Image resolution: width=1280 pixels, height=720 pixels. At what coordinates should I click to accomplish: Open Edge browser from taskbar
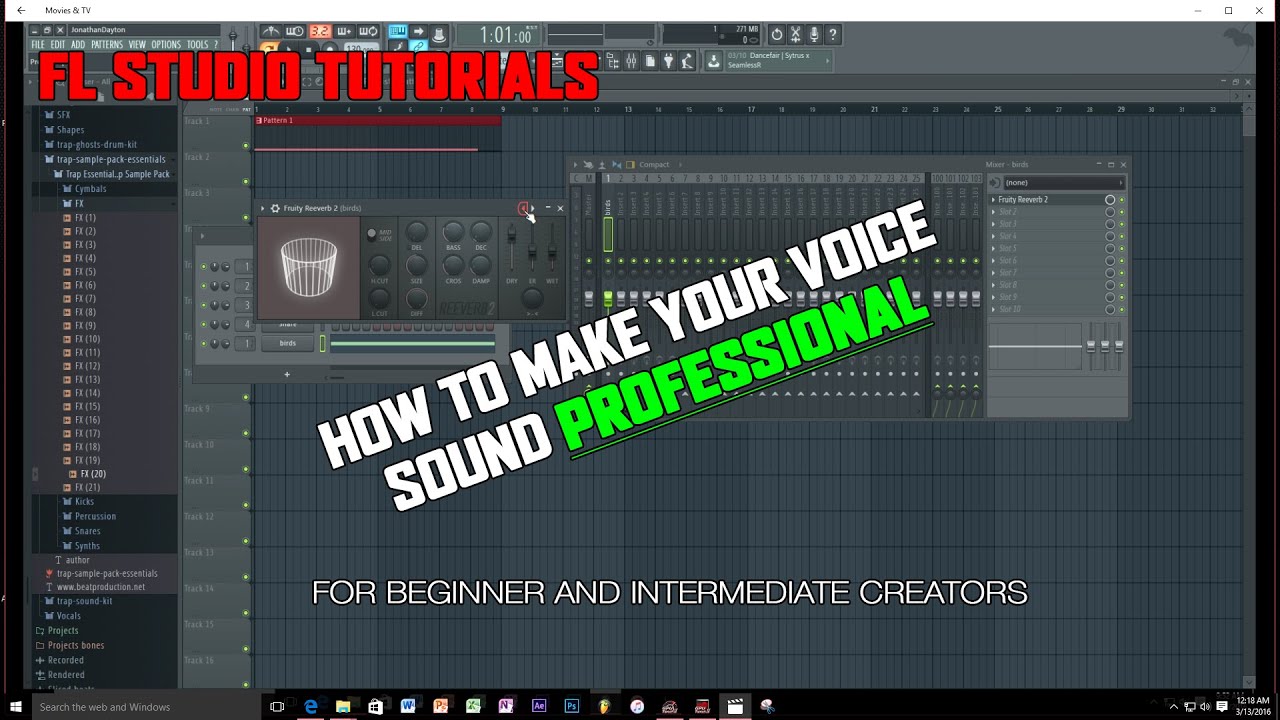point(311,706)
